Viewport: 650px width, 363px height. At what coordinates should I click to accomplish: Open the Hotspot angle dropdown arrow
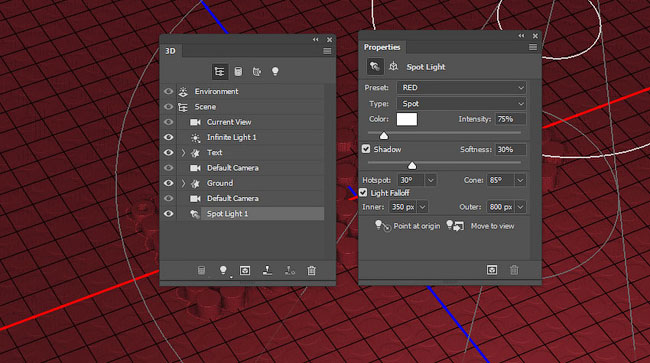pyautogui.click(x=430, y=180)
